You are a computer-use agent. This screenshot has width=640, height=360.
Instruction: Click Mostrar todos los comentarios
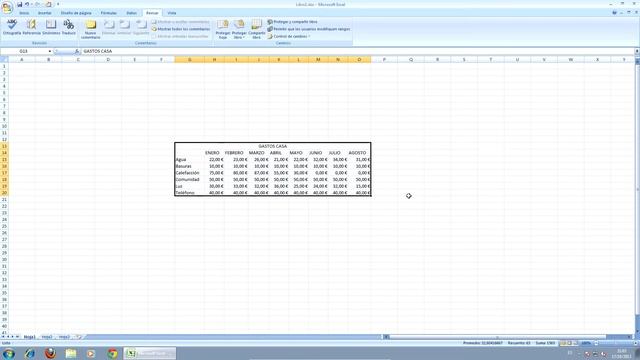point(180,29)
